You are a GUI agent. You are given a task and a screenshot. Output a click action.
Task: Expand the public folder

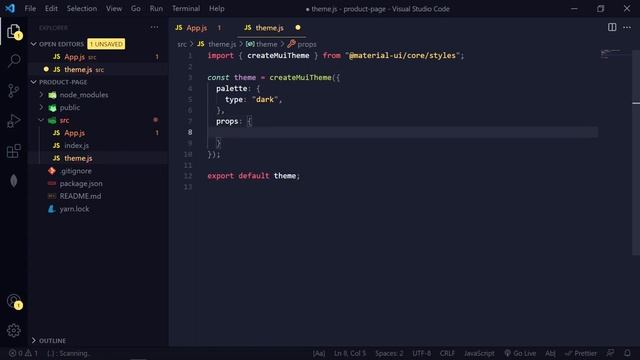point(41,107)
